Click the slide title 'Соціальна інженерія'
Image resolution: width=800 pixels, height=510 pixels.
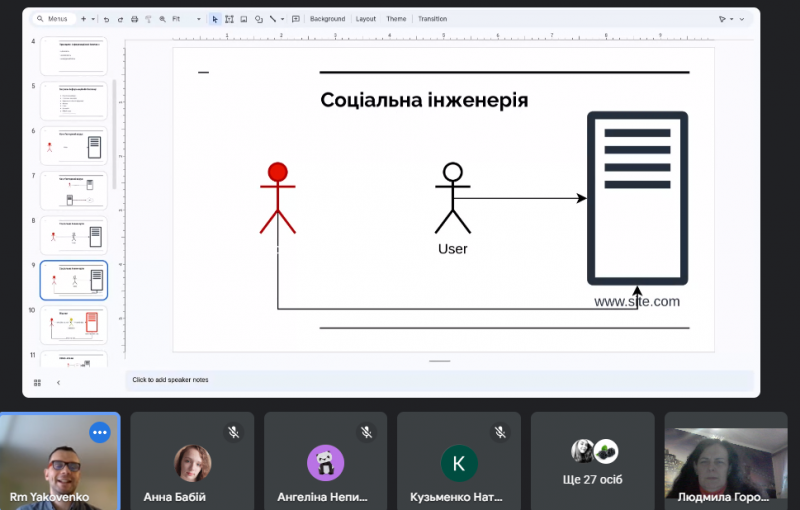[424, 100]
